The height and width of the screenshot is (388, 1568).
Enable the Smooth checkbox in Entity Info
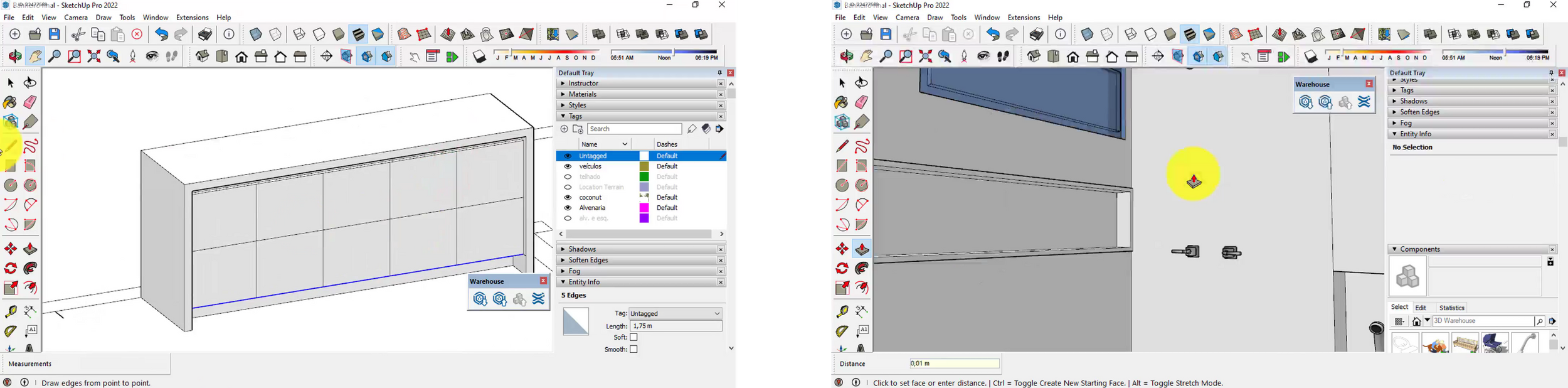pos(633,350)
